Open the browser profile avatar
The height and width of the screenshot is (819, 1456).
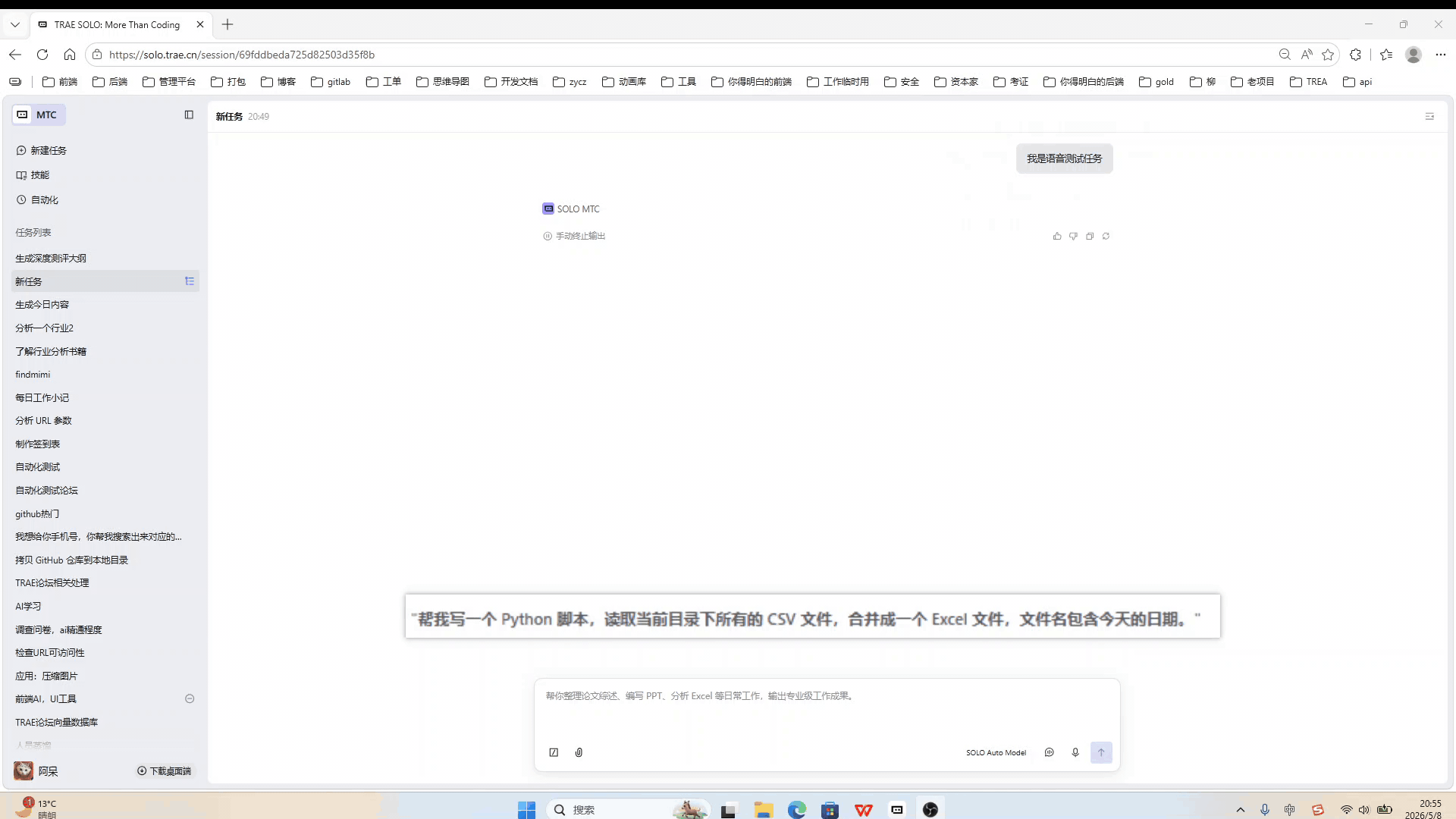pyautogui.click(x=1414, y=55)
